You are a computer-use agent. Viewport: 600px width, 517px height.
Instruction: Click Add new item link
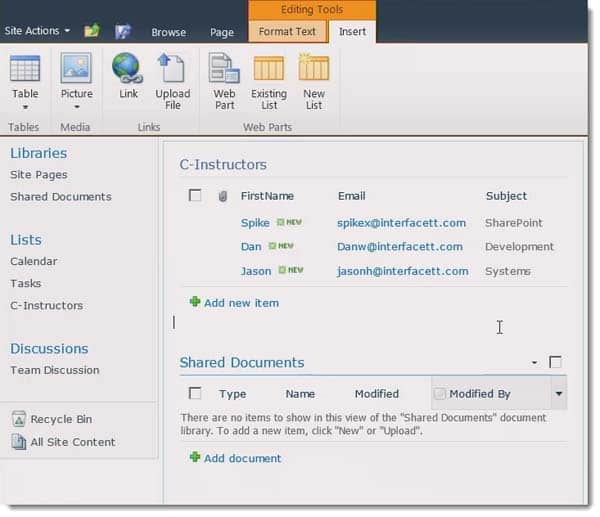click(240, 303)
